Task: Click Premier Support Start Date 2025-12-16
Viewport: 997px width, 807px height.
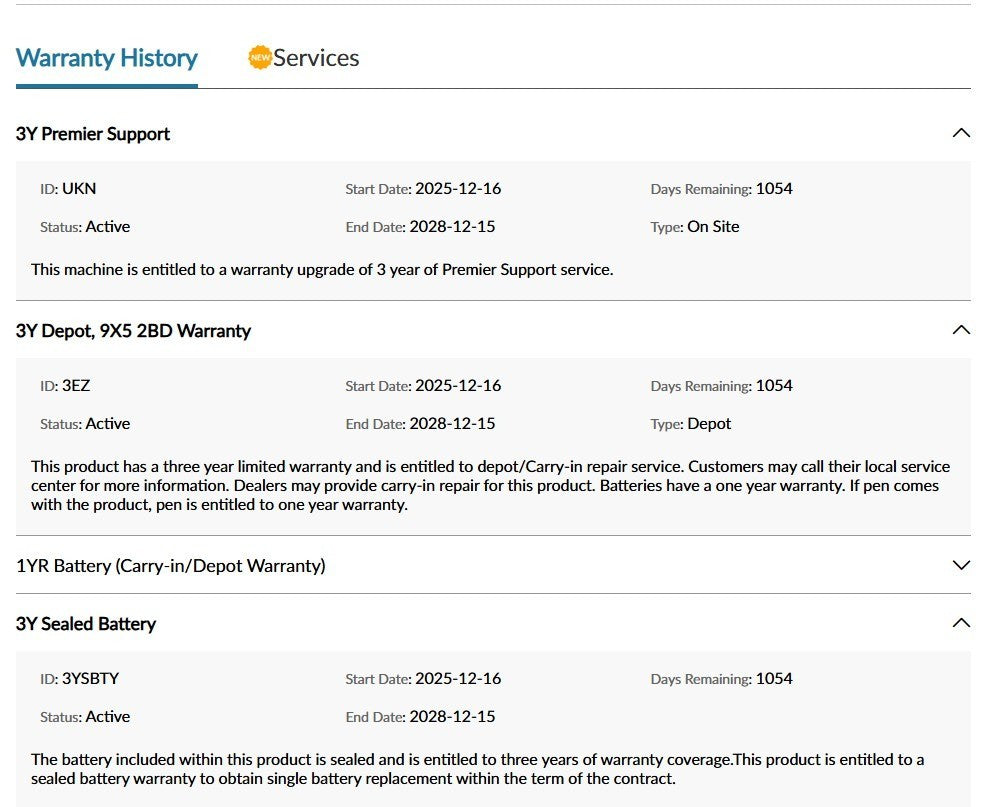Action: pos(458,189)
